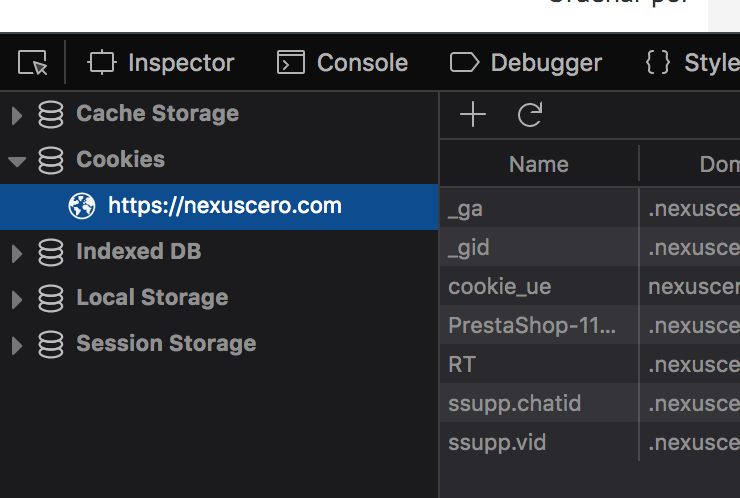Click the Session Storage database icon

click(50, 344)
